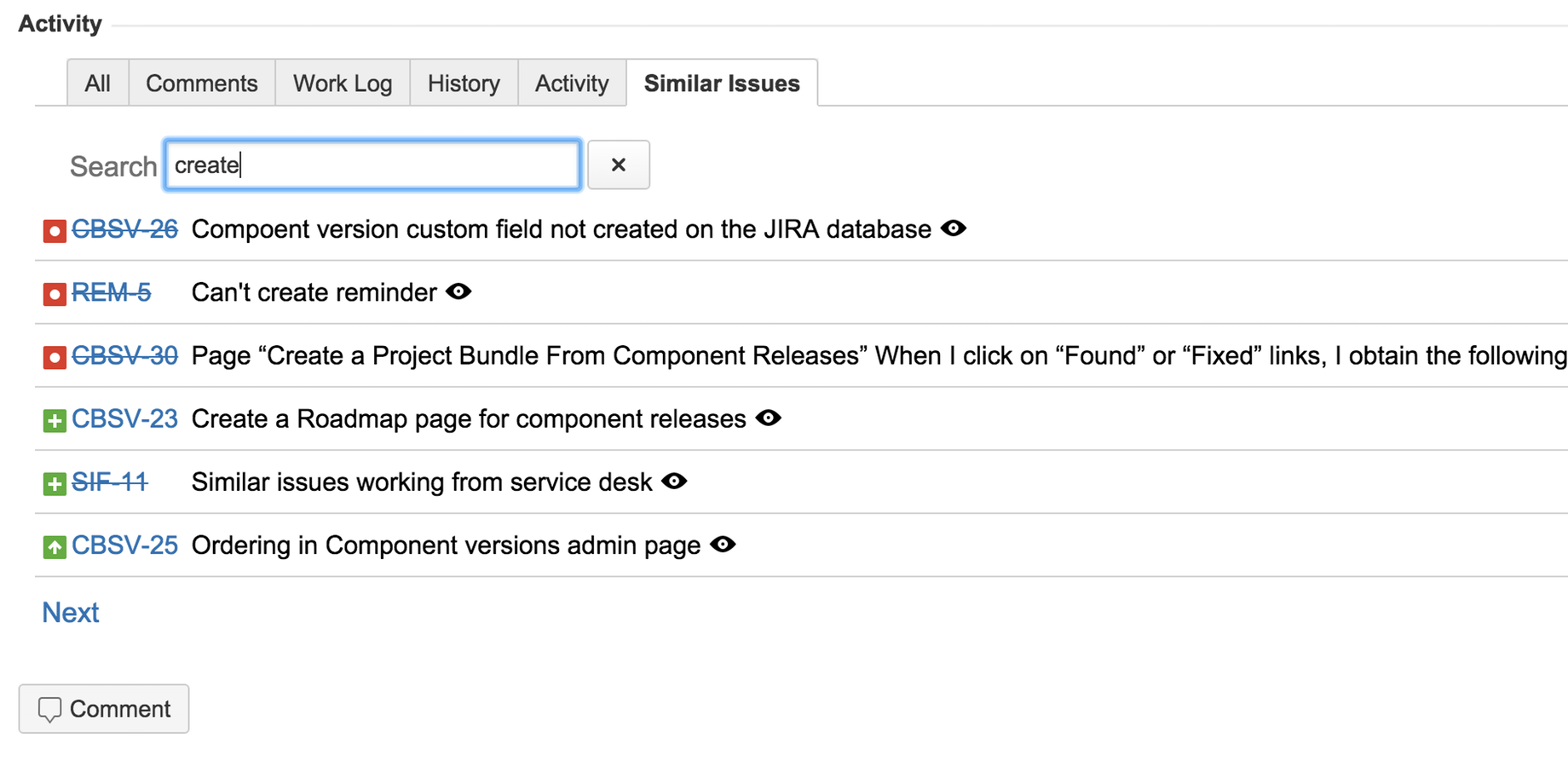Toggle the eye icon for the CBSV-26 issue
The height and width of the screenshot is (767, 1568).
pyautogui.click(x=954, y=228)
